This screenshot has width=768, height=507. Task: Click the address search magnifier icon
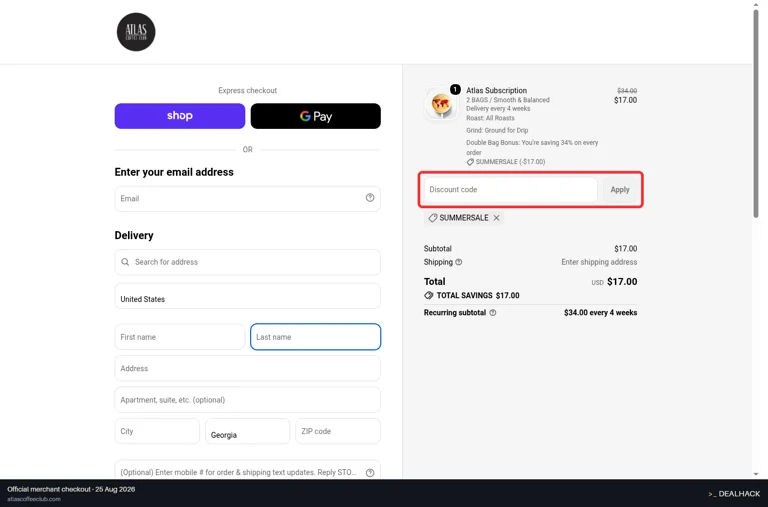coord(125,262)
